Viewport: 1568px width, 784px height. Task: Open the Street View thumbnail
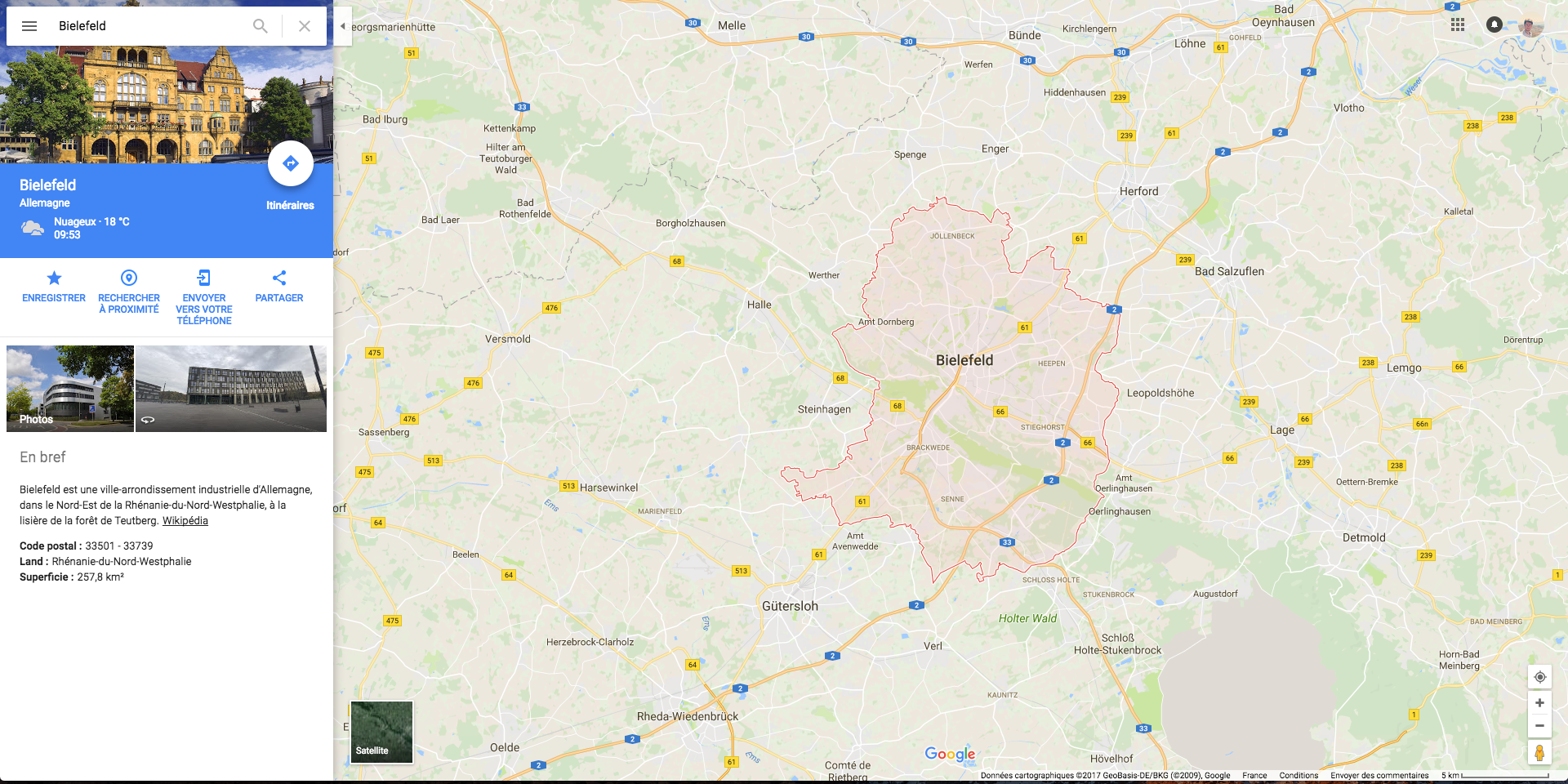coord(231,389)
